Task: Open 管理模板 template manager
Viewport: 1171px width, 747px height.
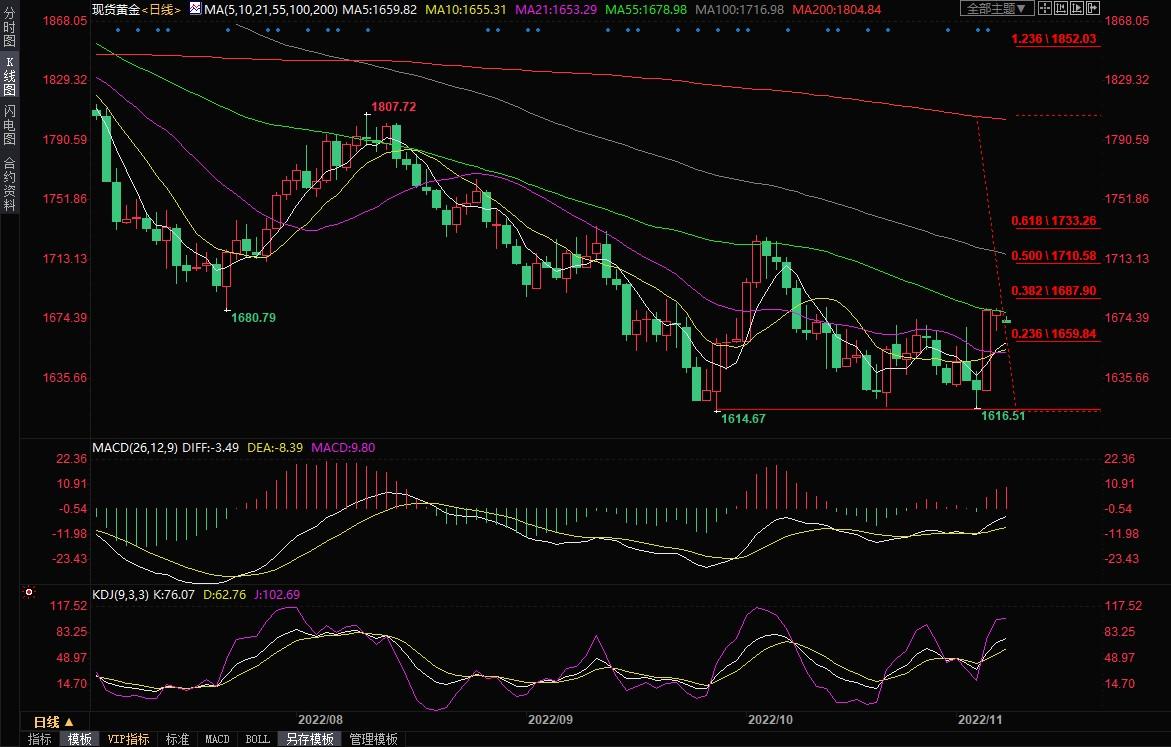Action: pos(373,739)
